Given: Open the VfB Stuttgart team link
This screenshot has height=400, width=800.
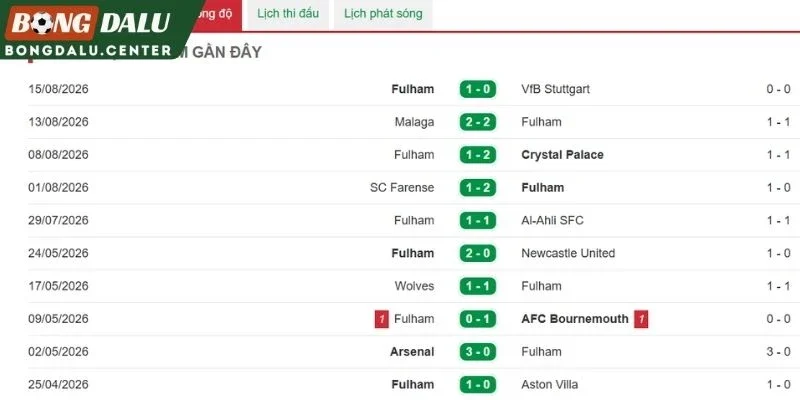Looking at the screenshot, I should click(x=556, y=89).
